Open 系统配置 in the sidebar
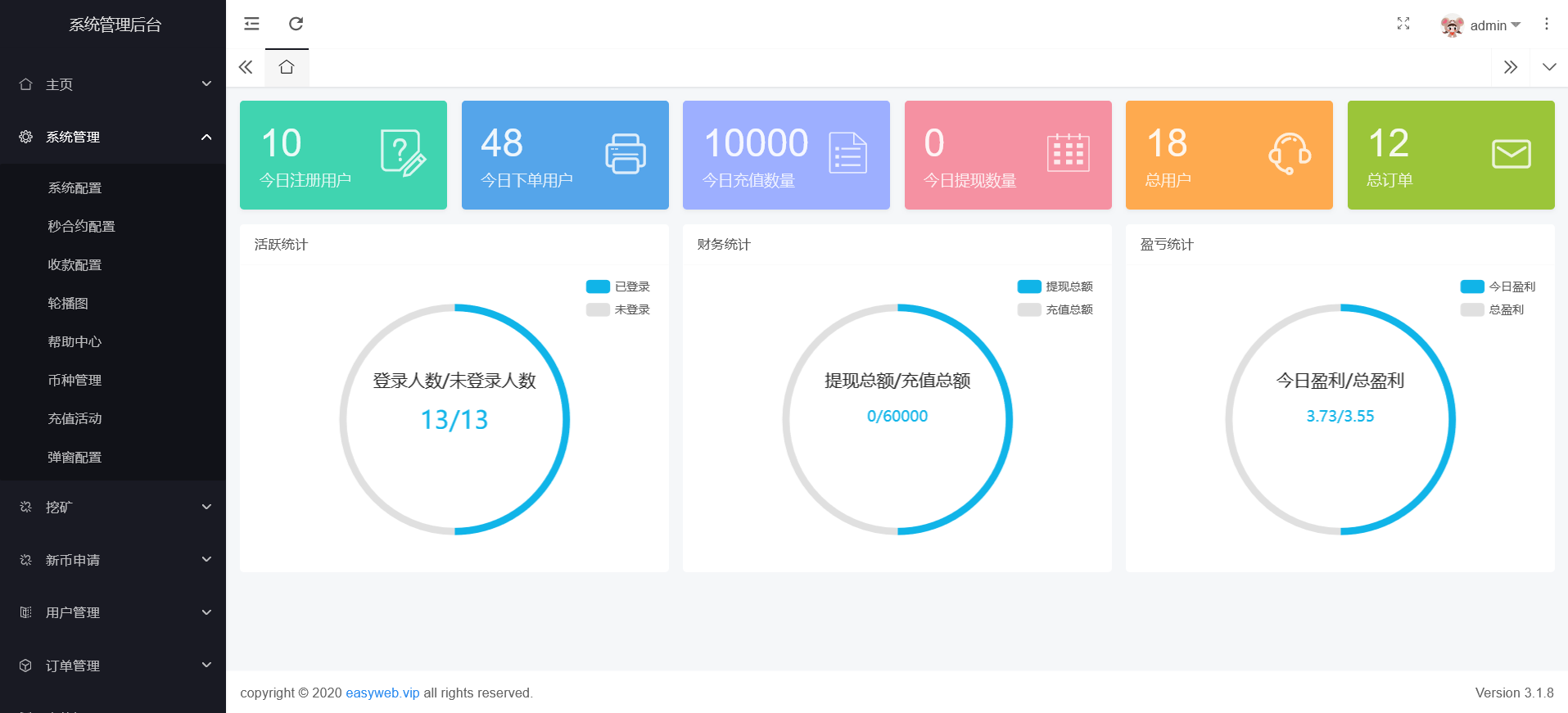The width and height of the screenshot is (1568, 713). 75,188
